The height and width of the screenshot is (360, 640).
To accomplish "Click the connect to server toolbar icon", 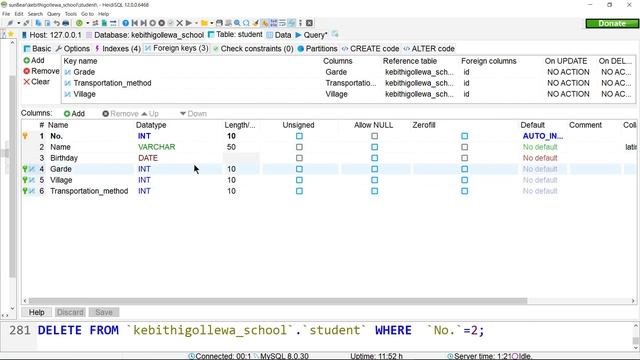I will 10,23.
